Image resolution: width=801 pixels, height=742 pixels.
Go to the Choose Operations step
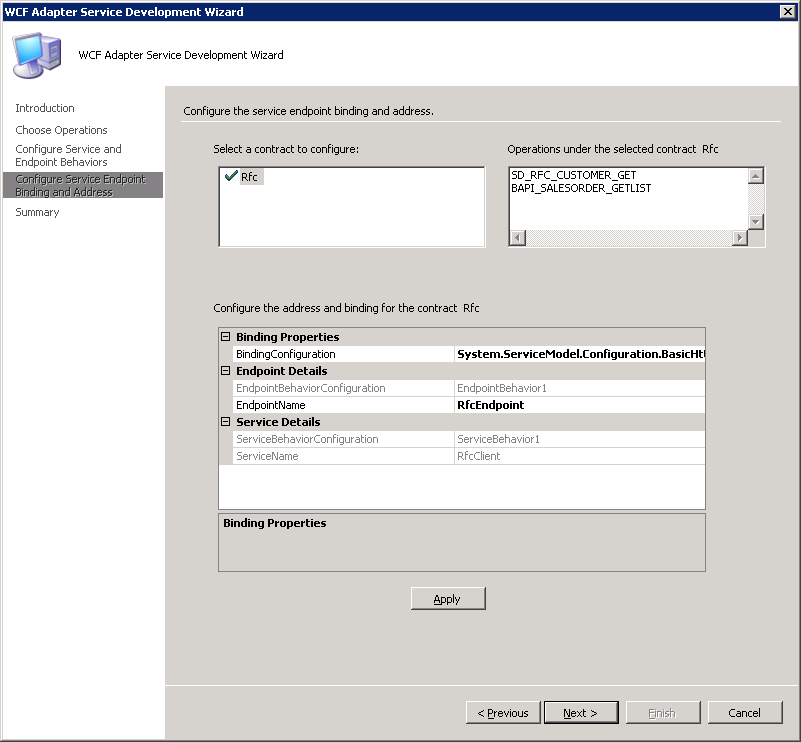(x=61, y=130)
